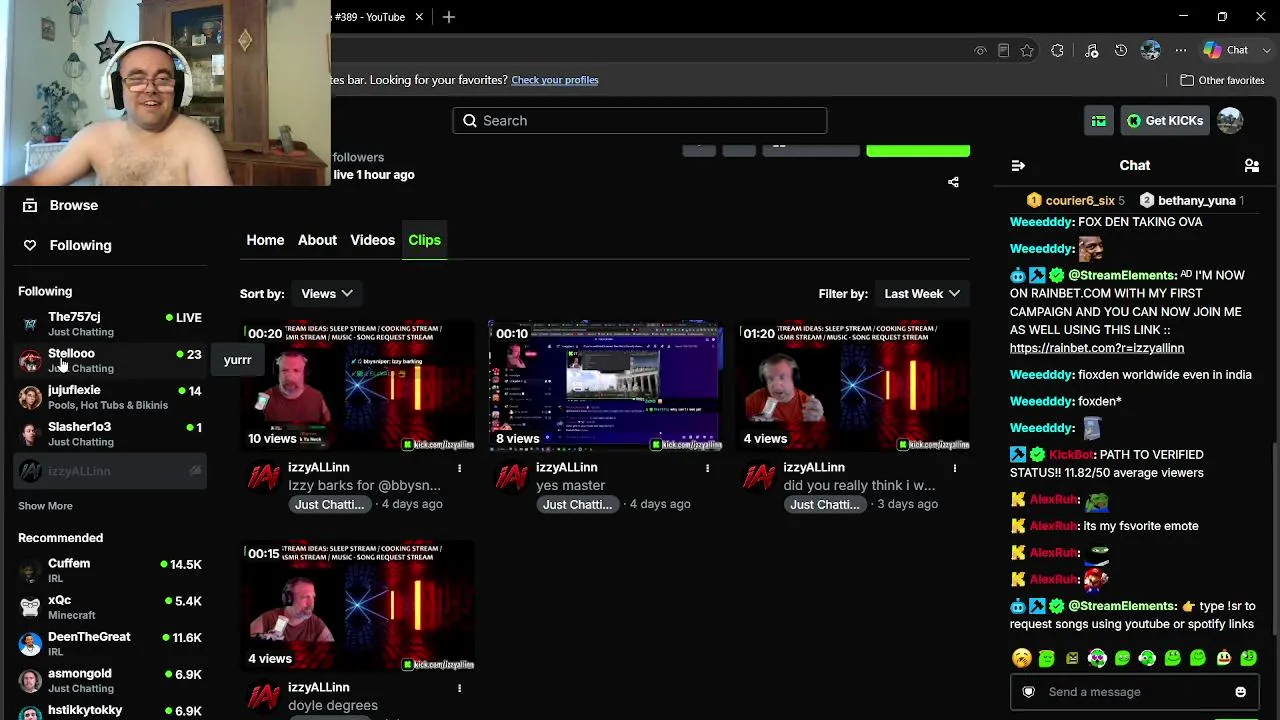This screenshot has width=1280, height=720.
Task: Collapse the chat panel with the arrow icon
Action: [x=1018, y=165]
